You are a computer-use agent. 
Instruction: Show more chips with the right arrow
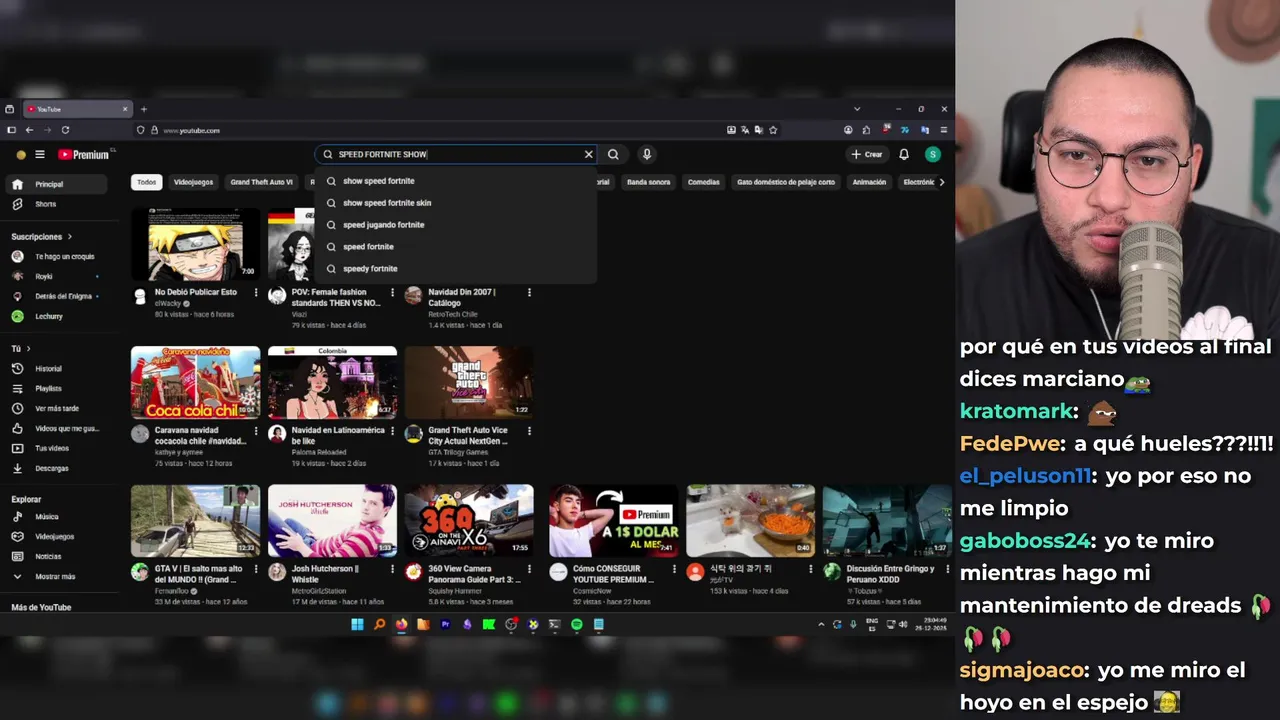[x=941, y=182]
